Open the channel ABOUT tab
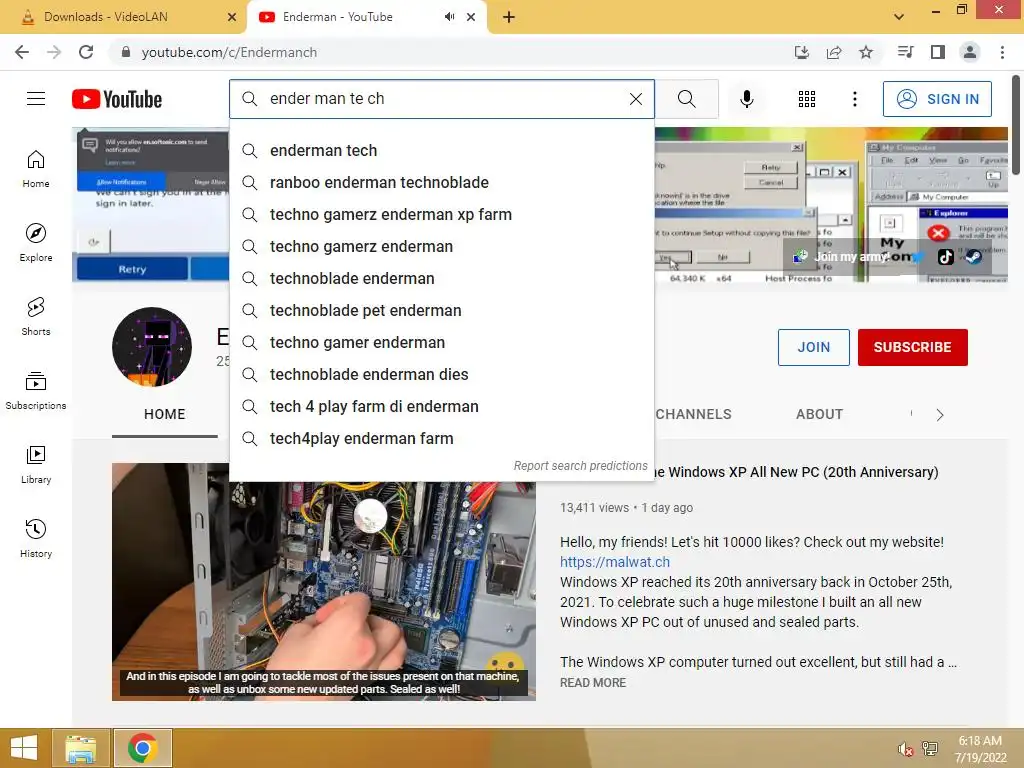Viewport: 1024px width, 768px height. [x=819, y=414]
